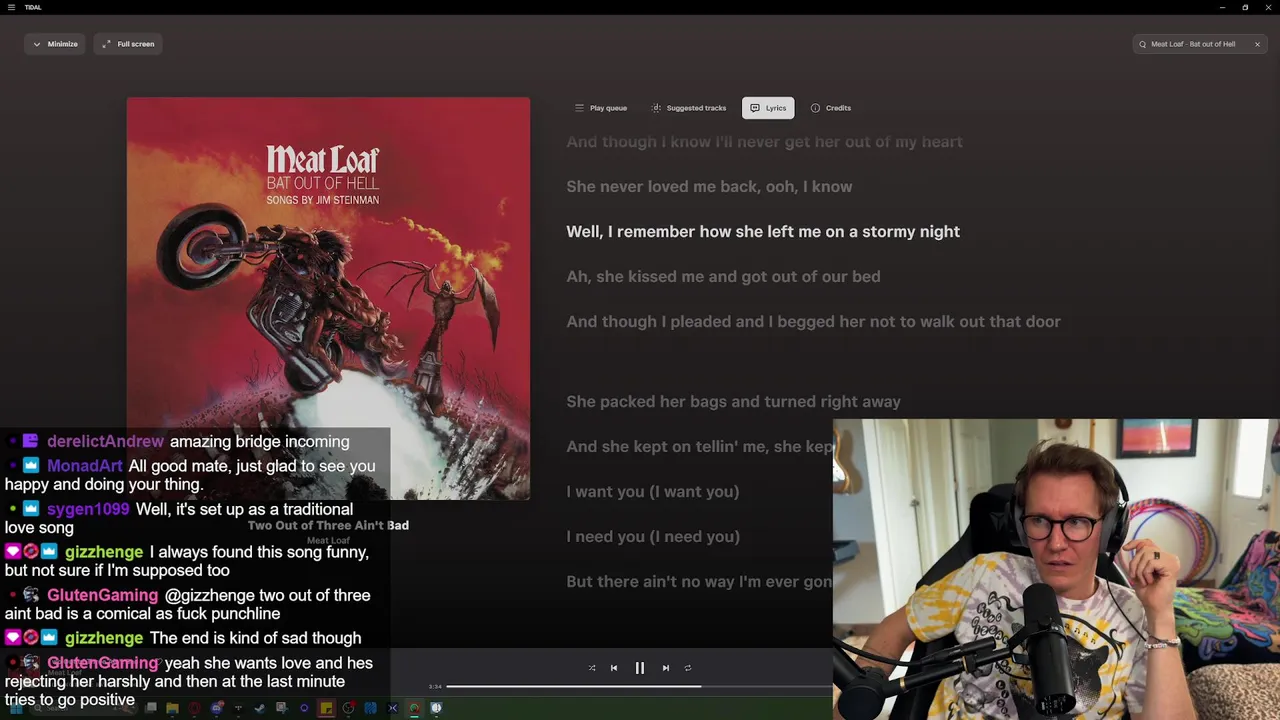Viewport: 1280px width, 720px height.
Task: Jump to lyric 'And though I pleaded and I begged her'
Action: pos(813,322)
